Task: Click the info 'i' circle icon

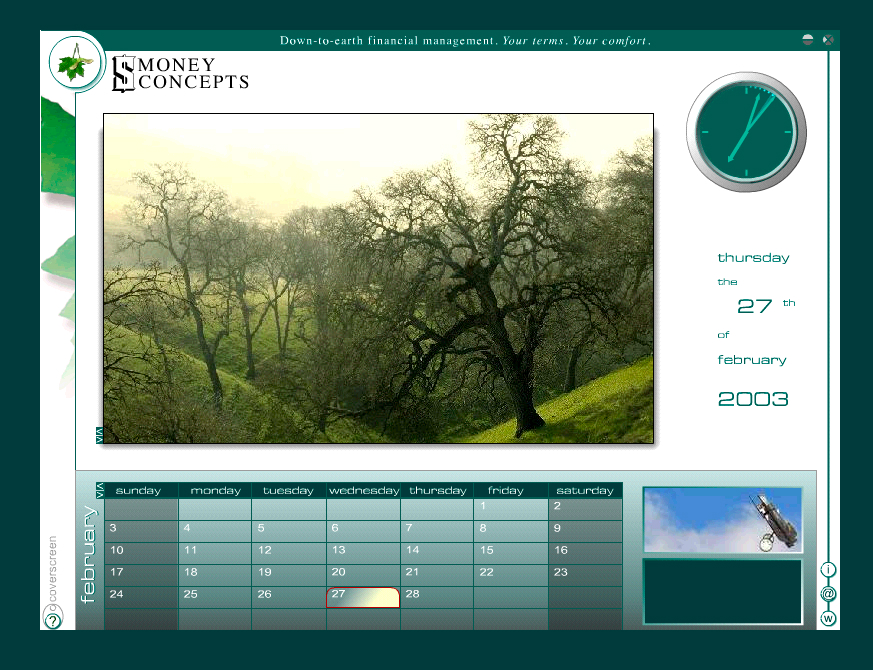Action: coord(828,569)
